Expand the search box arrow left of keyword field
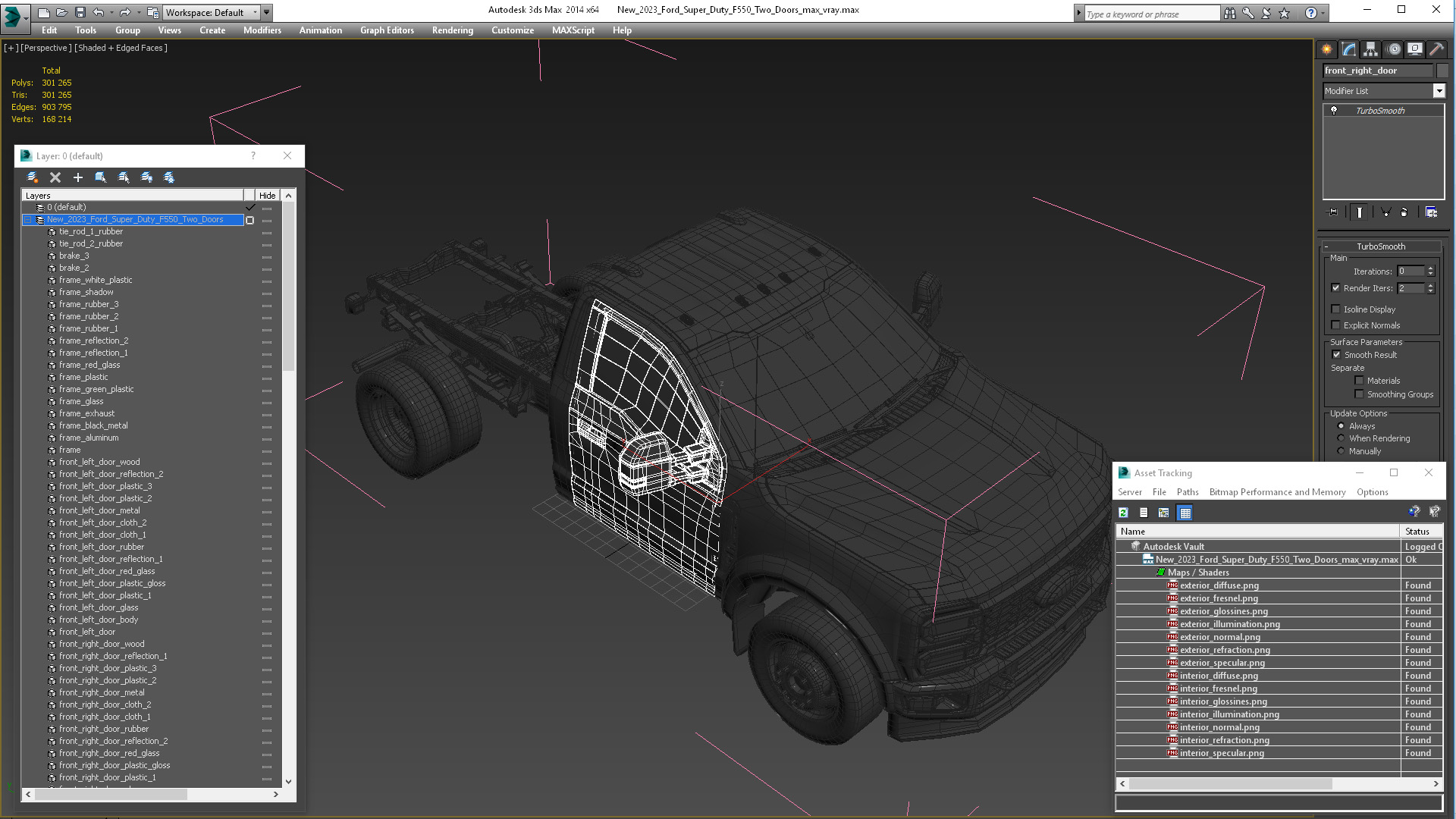Viewport: 1456px width, 819px height. point(1078,13)
